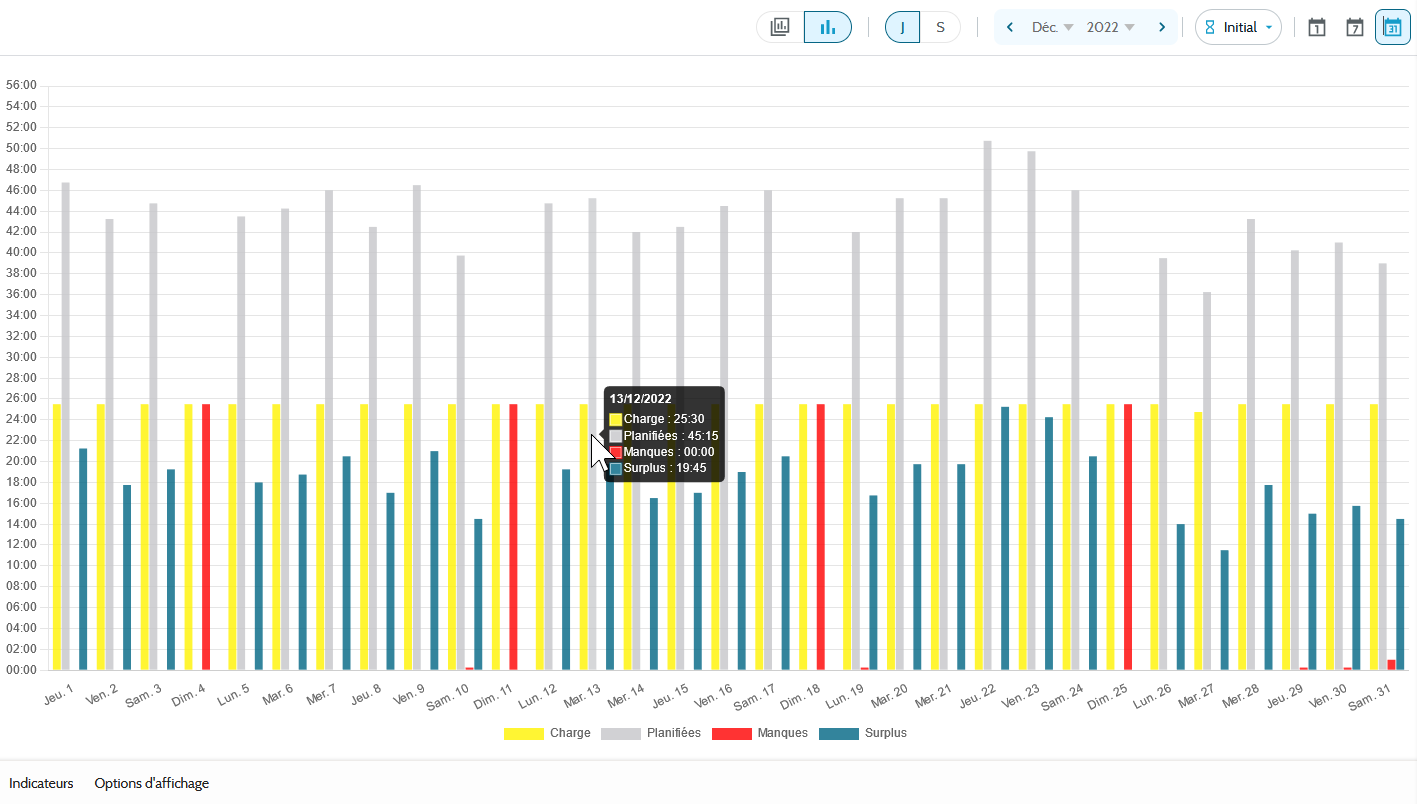Click the Dim. 11 axis label
1417x804 pixels.
click(x=494, y=695)
